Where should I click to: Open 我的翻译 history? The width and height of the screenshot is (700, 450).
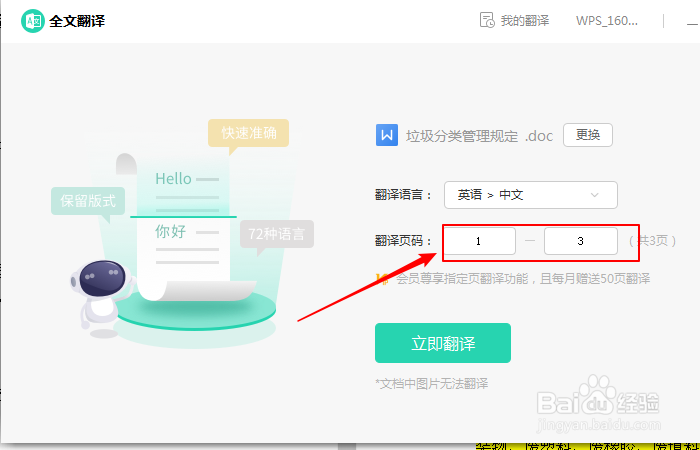click(x=514, y=21)
